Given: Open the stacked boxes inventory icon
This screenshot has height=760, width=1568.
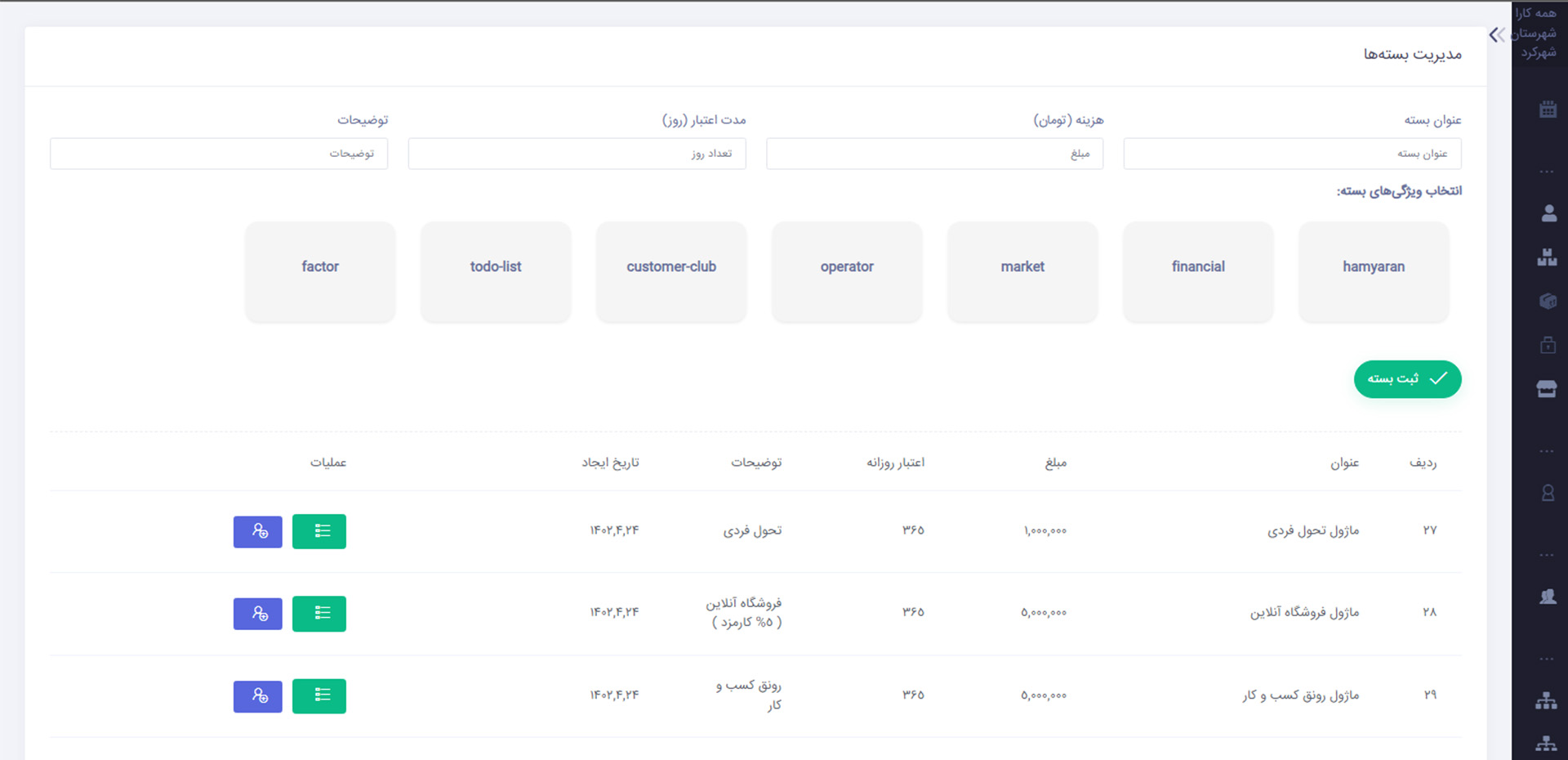Looking at the screenshot, I should [1548, 257].
